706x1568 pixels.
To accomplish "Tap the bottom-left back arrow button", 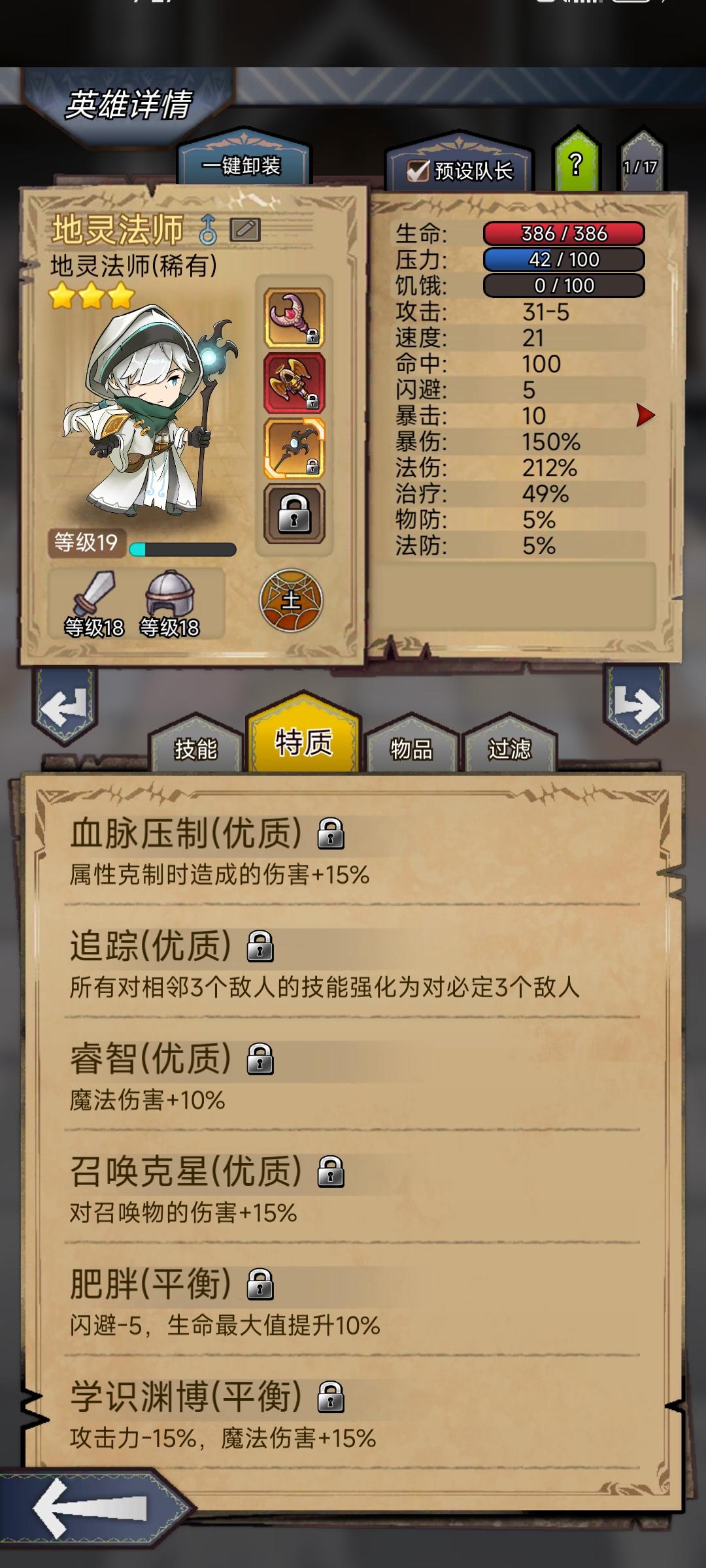I will (x=92, y=1508).
